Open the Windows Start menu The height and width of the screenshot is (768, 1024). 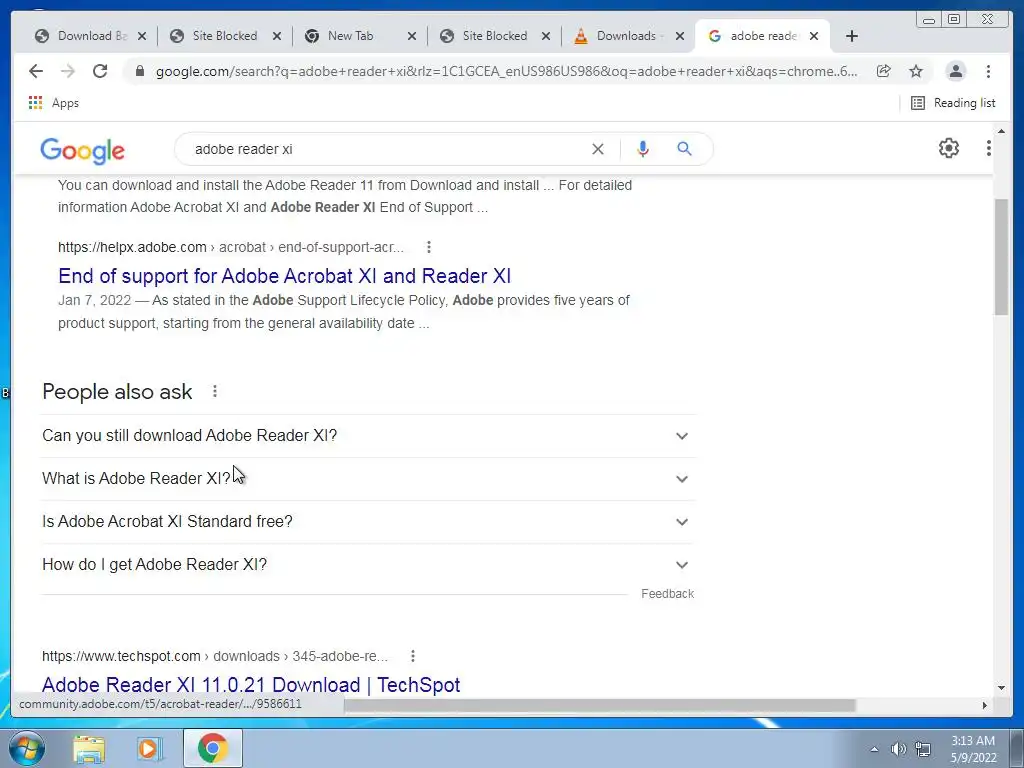click(27, 748)
